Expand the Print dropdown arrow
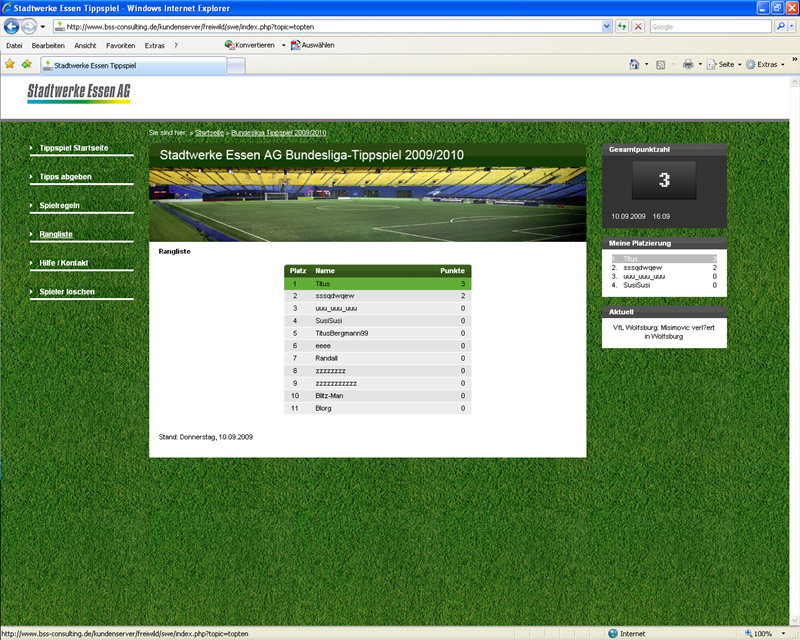Screen dimensions: 800x640 700,64
